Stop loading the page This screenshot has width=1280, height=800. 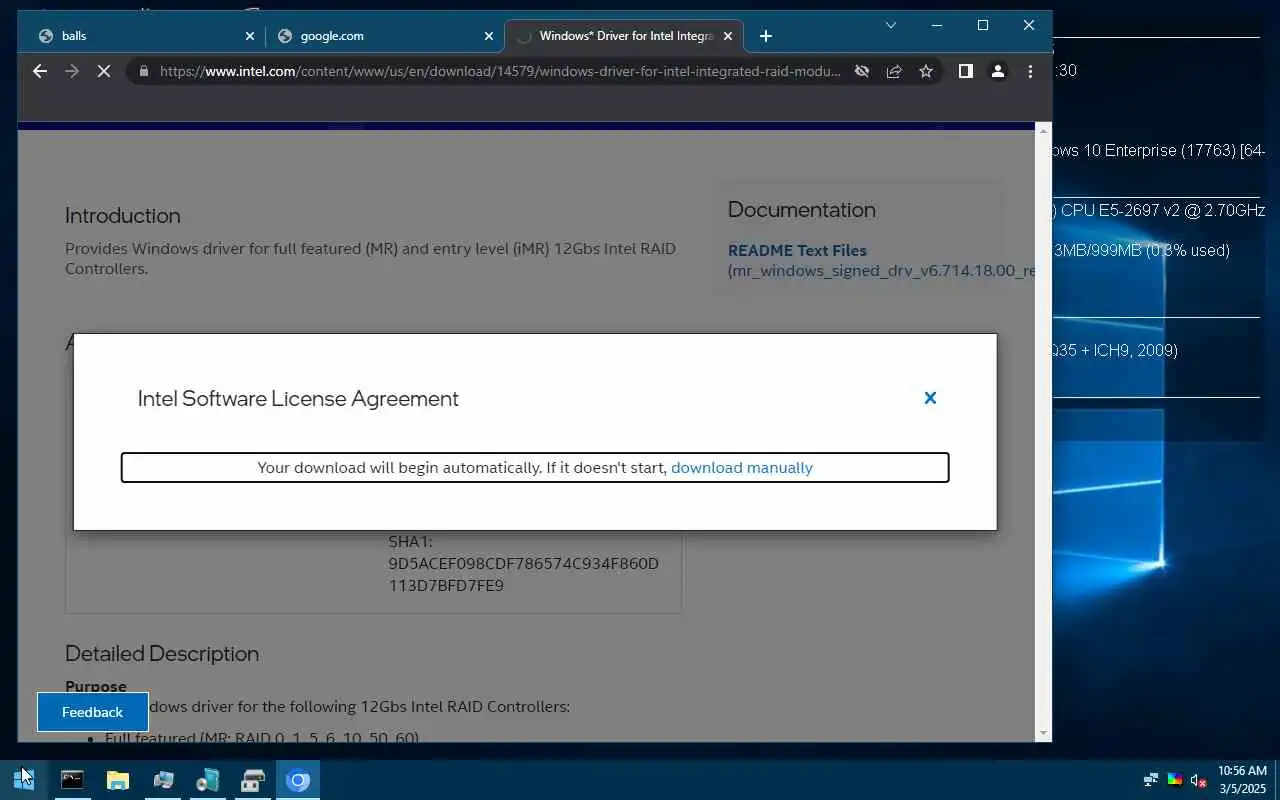coord(103,71)
